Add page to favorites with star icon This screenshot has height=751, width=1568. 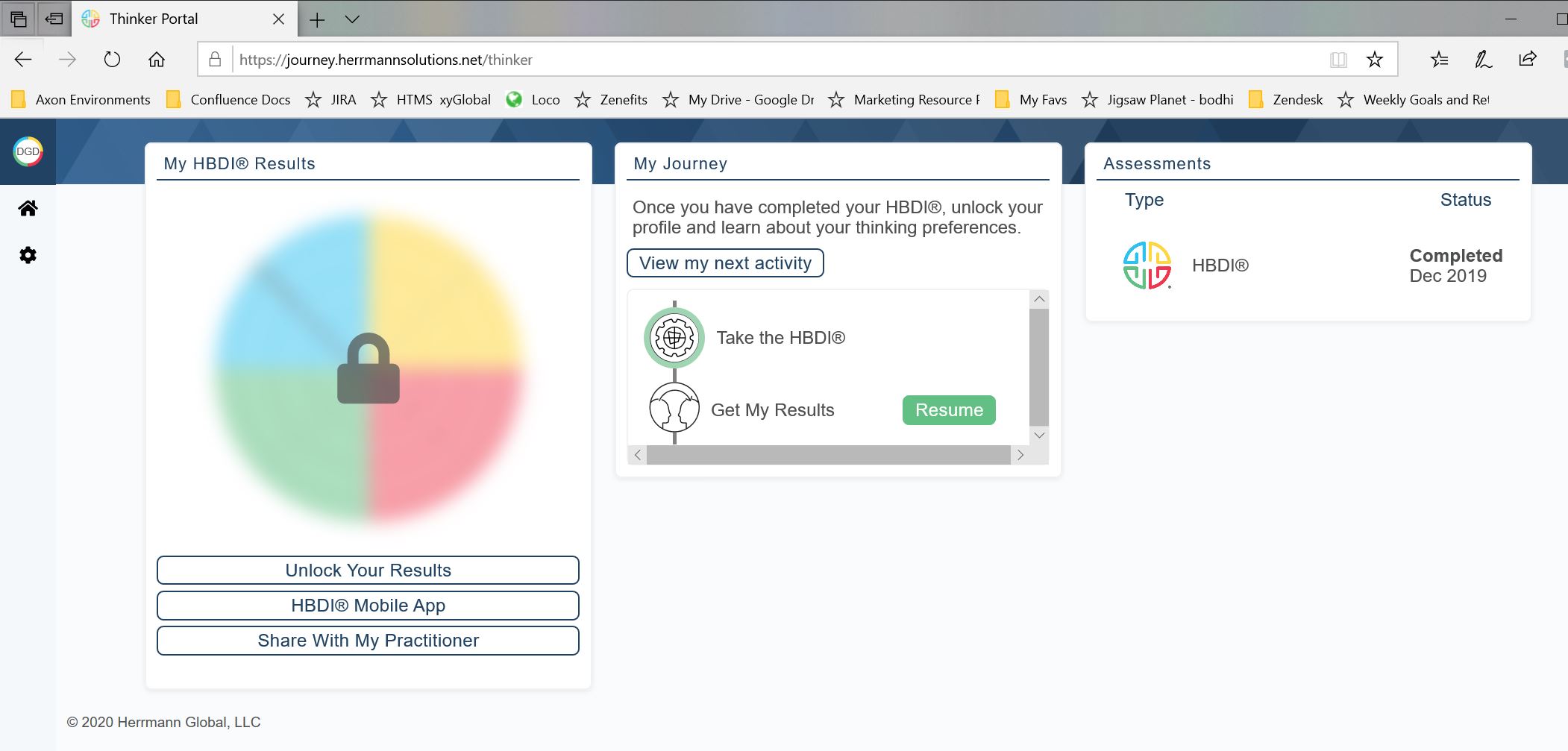pyautogui.click(x=1374, y=60)
